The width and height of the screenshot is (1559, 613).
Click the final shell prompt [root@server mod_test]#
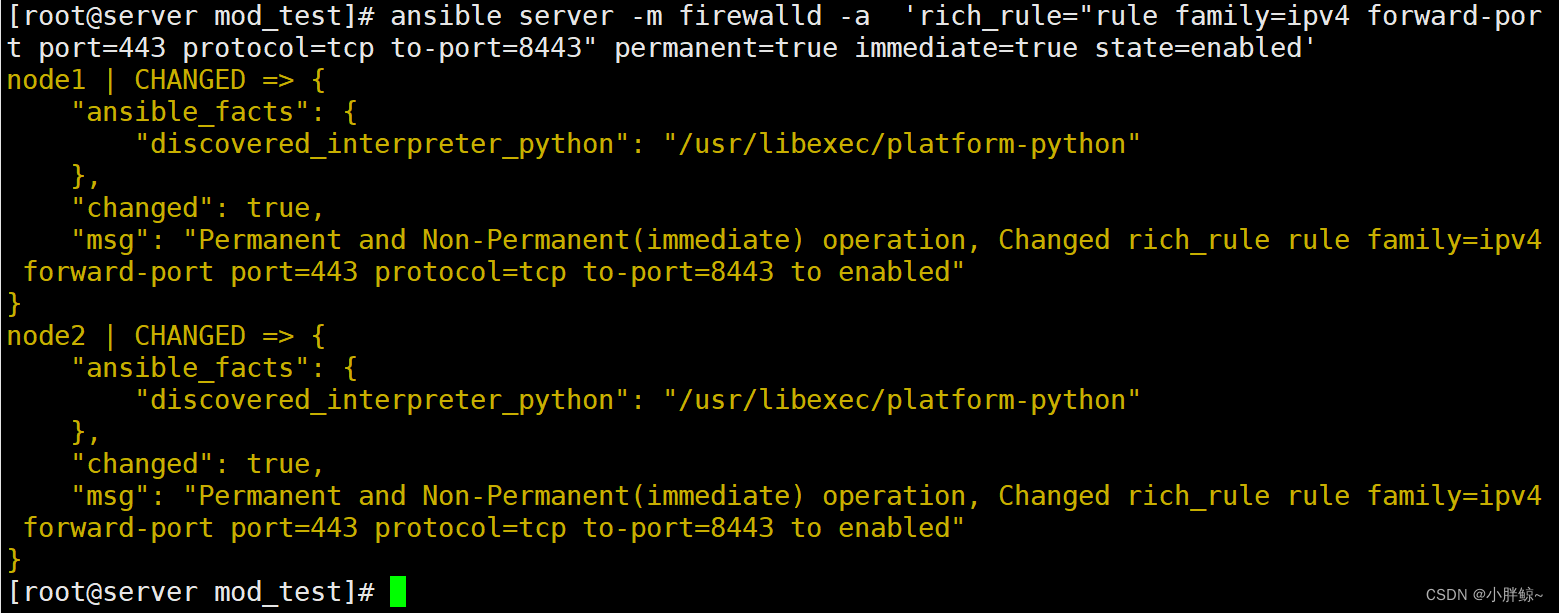coord(191,591)
